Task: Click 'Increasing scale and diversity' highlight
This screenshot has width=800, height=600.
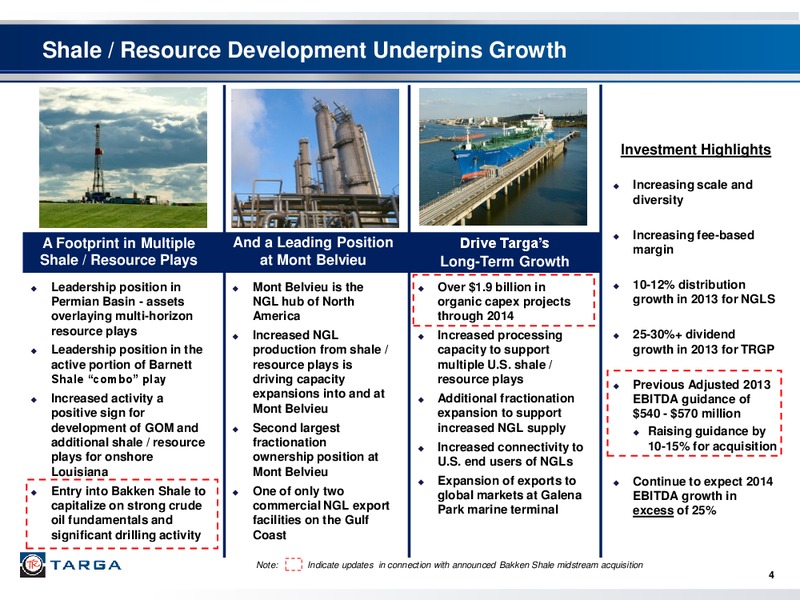Action: (x=692, y=192)
